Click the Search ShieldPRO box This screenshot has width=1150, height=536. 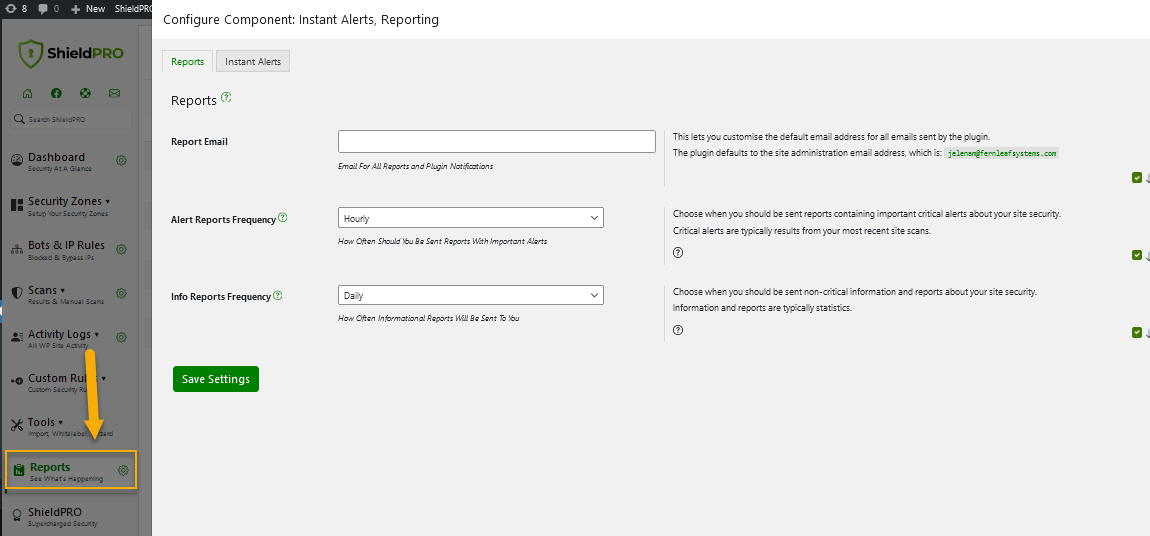[x=71, y=119]
